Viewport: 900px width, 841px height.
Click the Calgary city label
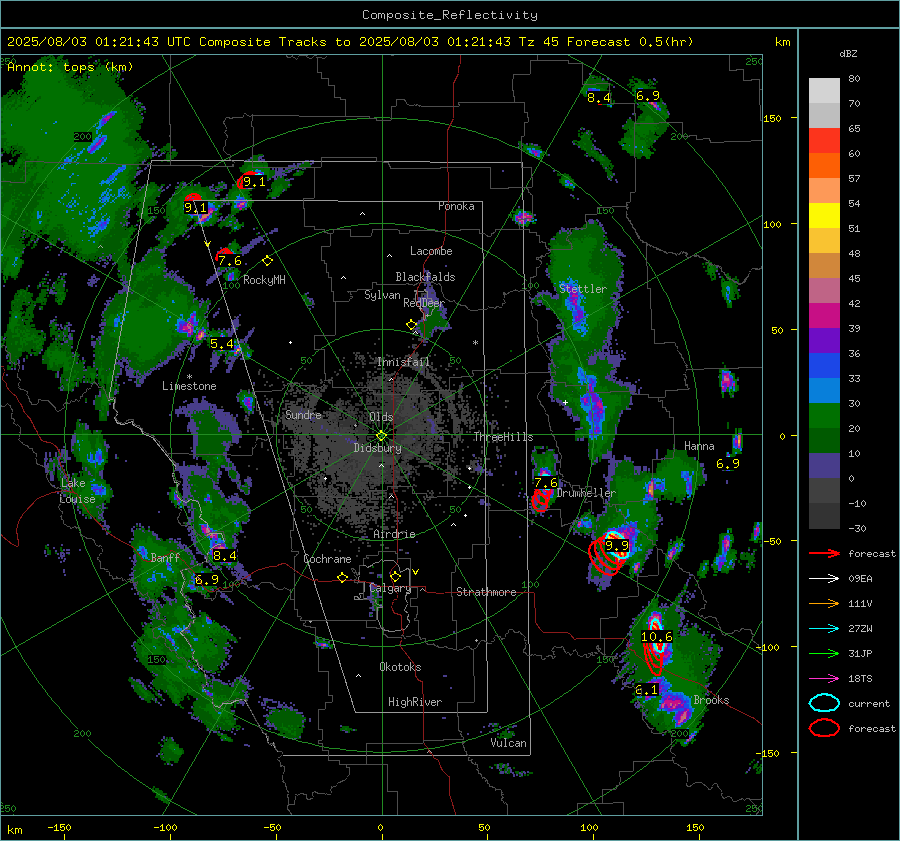tap(390, 588)
